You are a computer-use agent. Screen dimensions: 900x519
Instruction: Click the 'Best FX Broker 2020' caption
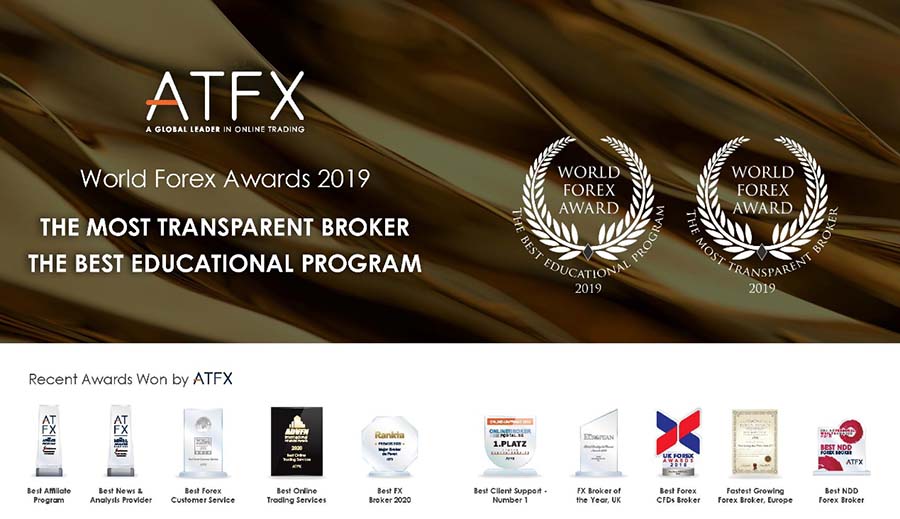pyautogui.click(x=390, y=495)
